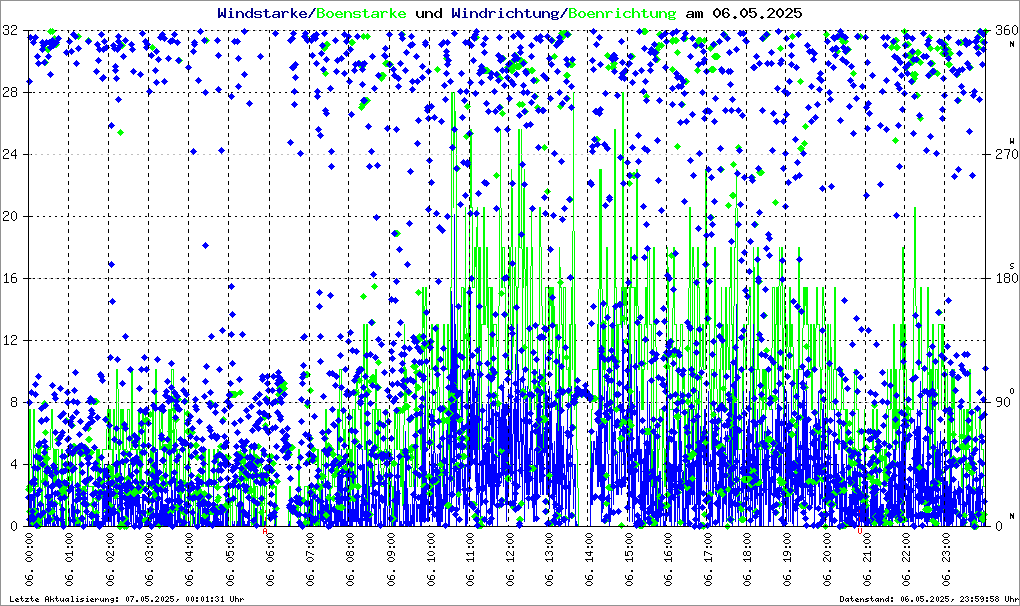Viewport: 1020px width, 606px height.
Task: Click the '16:00' time axis label
Action: pos(668,548)
